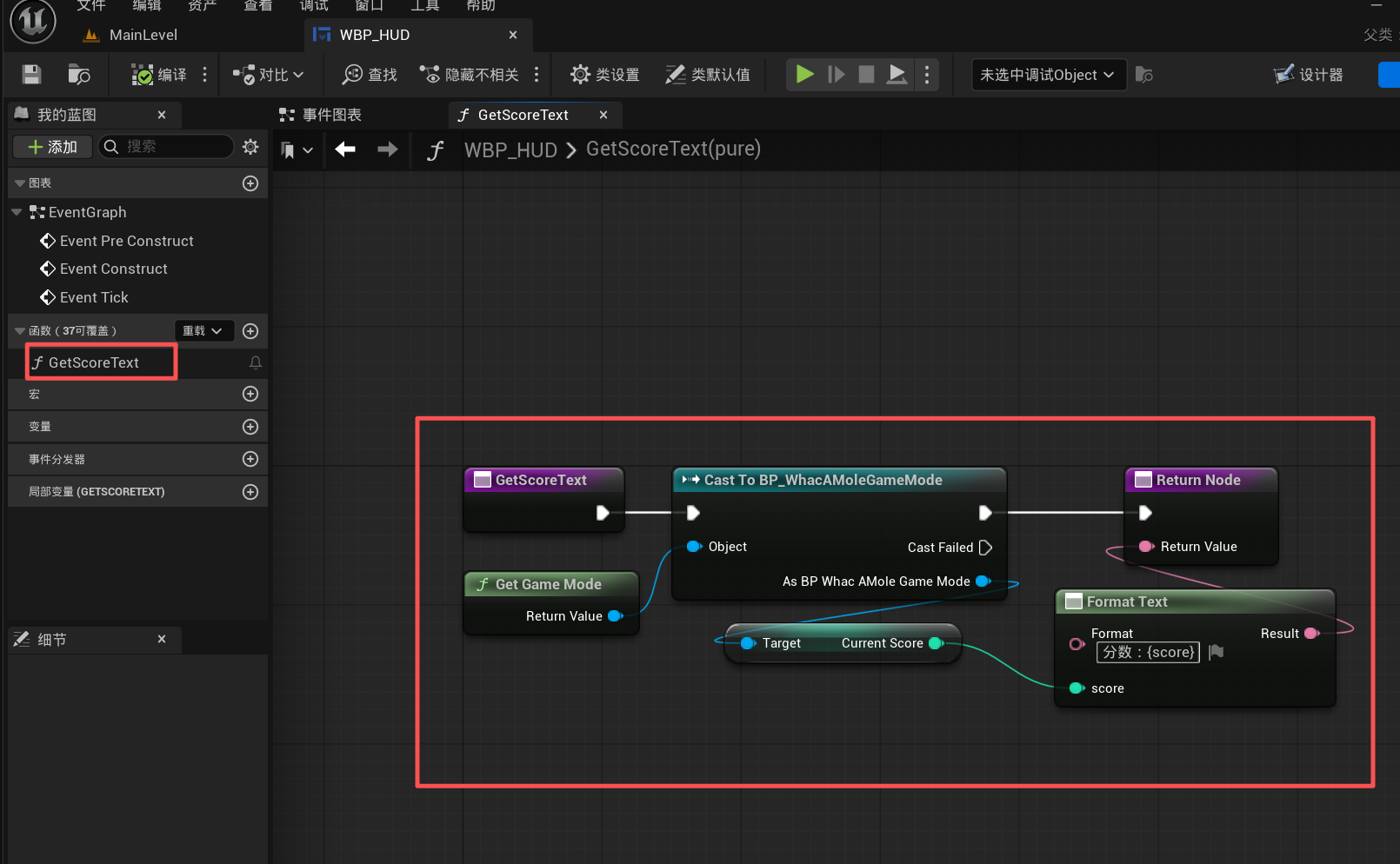Open the 未选中调试Object debug dropdown

click(x=1048, y=75)
